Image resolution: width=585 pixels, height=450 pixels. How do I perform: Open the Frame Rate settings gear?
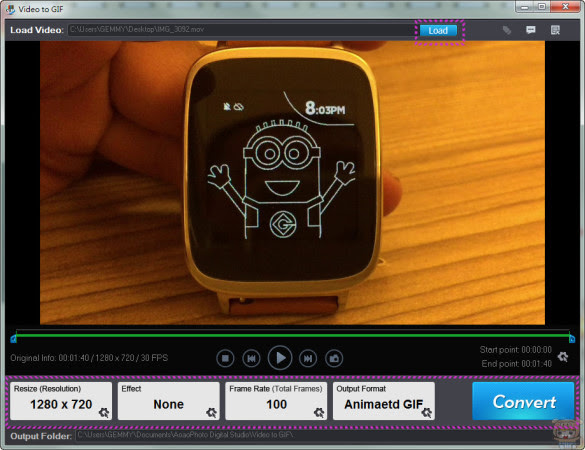click(319, 412)
